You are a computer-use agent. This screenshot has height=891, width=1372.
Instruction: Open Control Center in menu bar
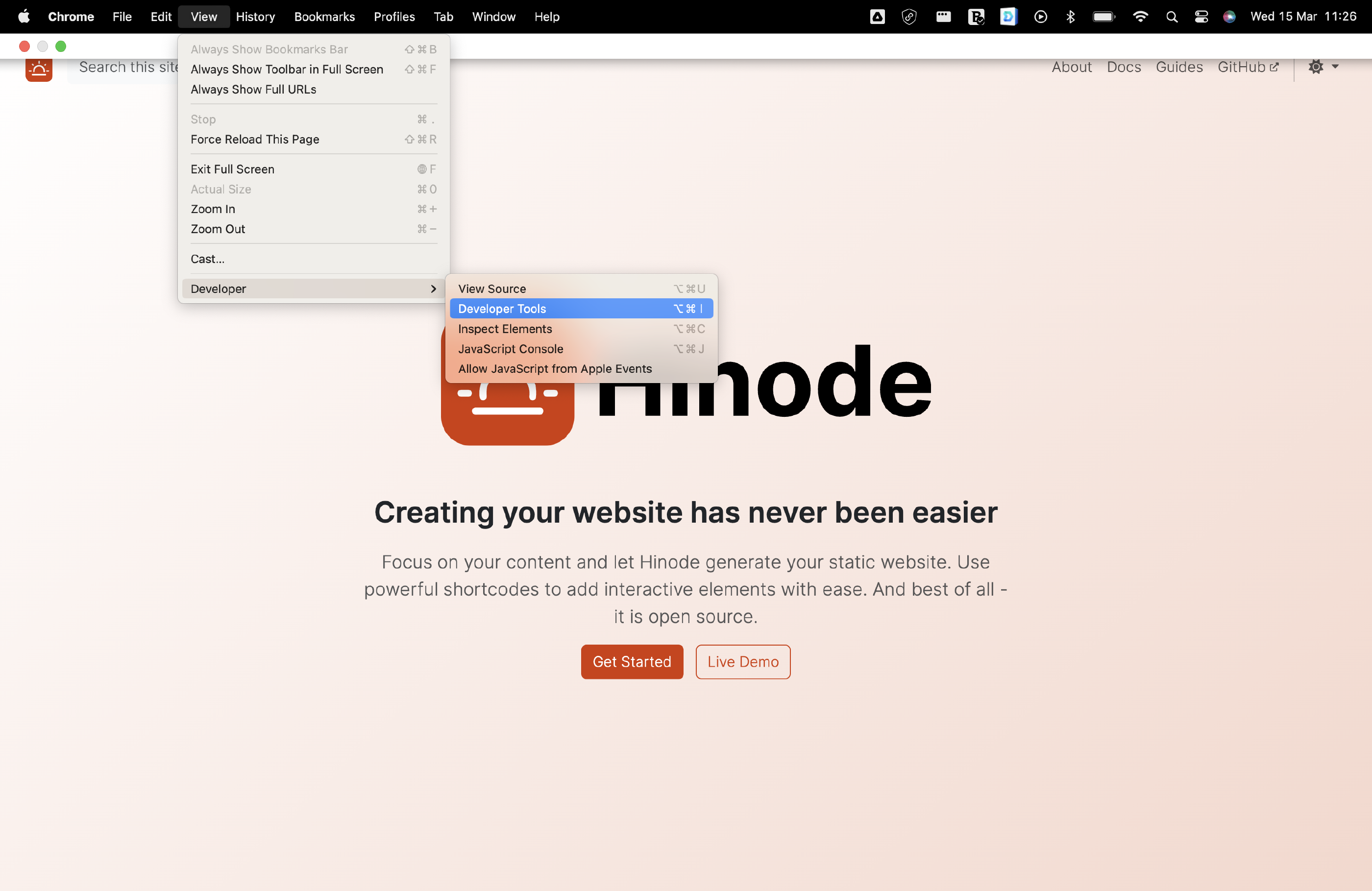(x=1201, y=17)
